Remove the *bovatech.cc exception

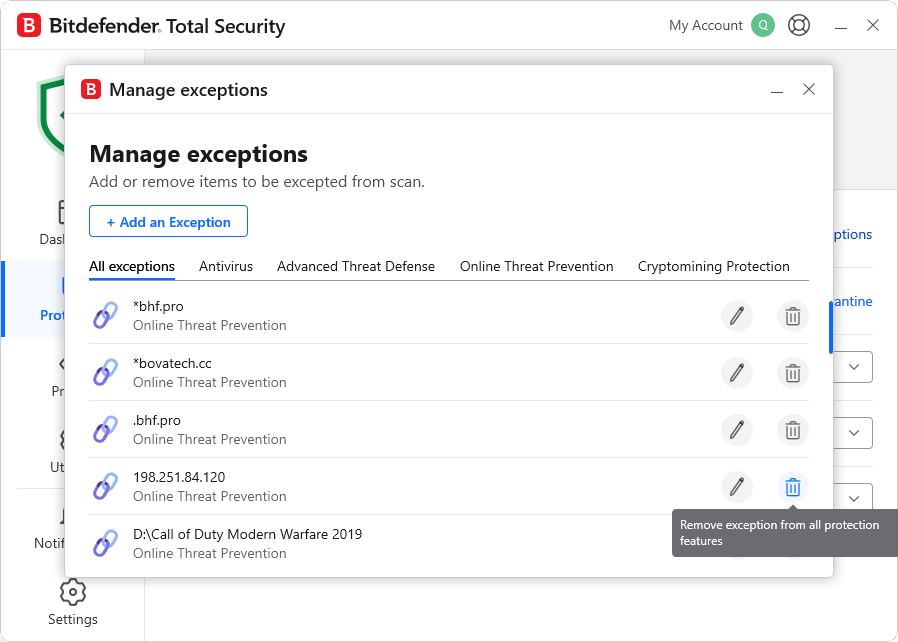pyautogui.click(x=793, y=373)
